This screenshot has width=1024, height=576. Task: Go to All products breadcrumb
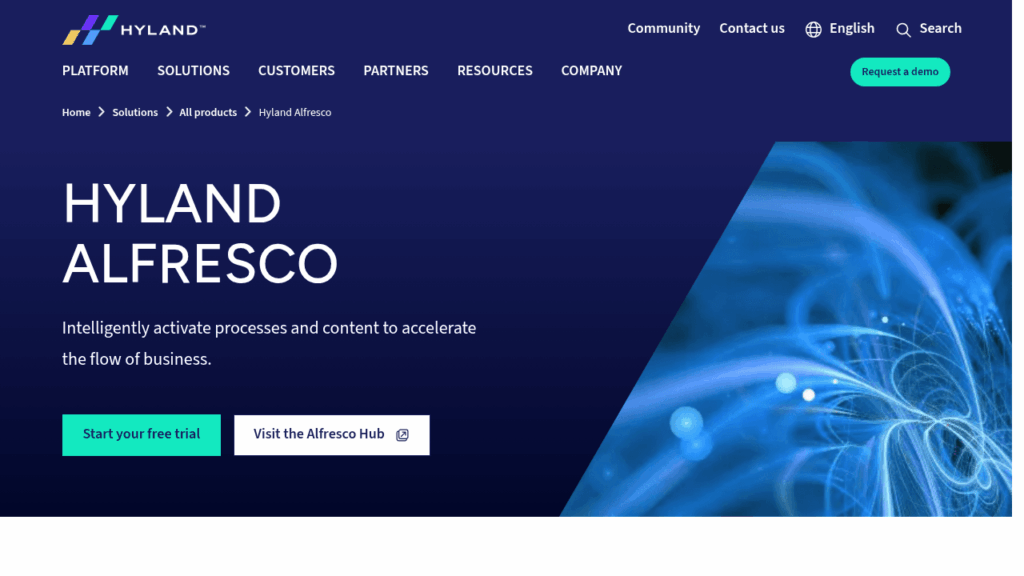click(x=208, y=112)
